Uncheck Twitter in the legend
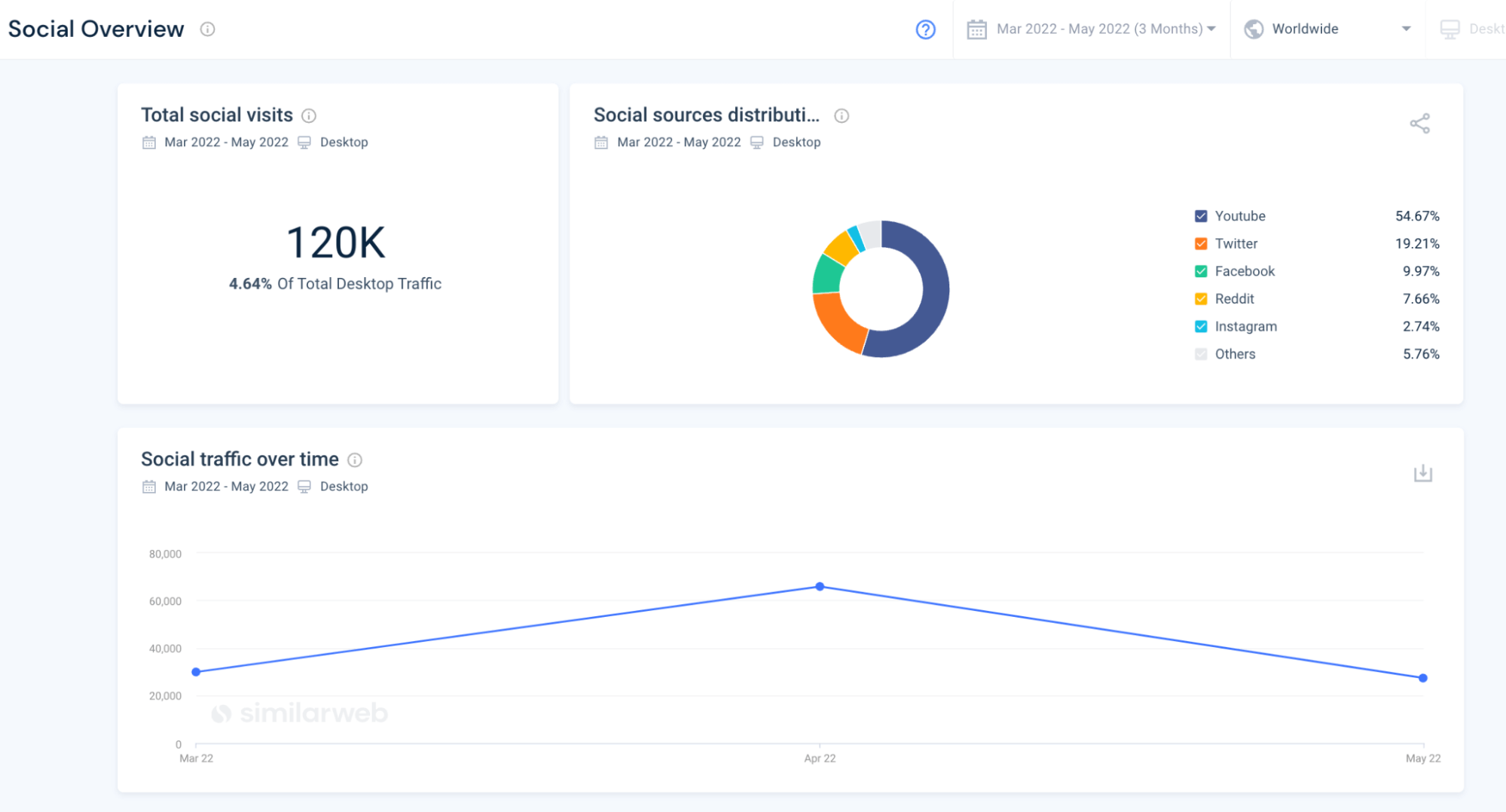 1200,243
